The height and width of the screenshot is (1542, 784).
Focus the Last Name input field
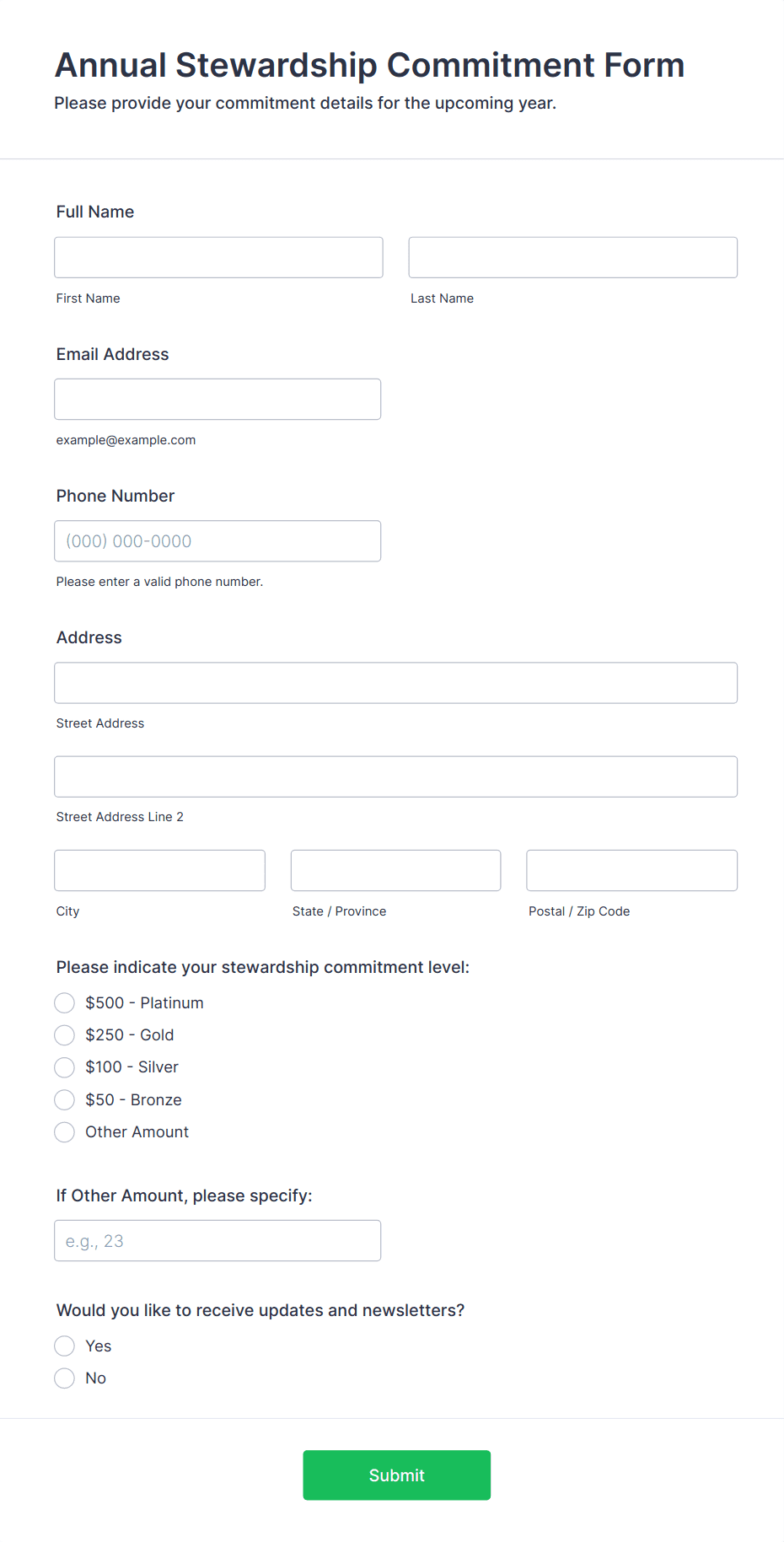572,257
